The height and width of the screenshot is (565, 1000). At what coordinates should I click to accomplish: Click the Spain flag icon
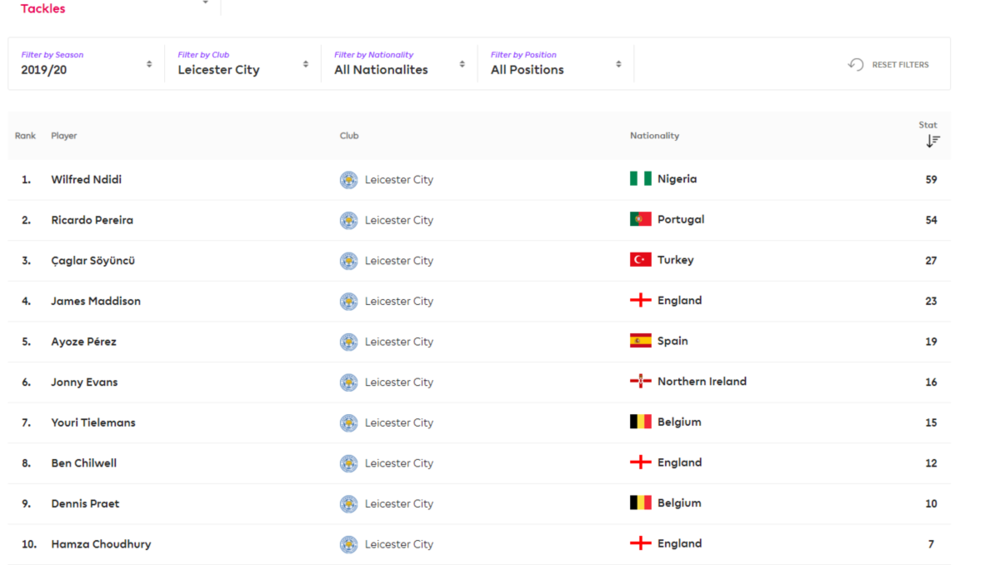640,341
